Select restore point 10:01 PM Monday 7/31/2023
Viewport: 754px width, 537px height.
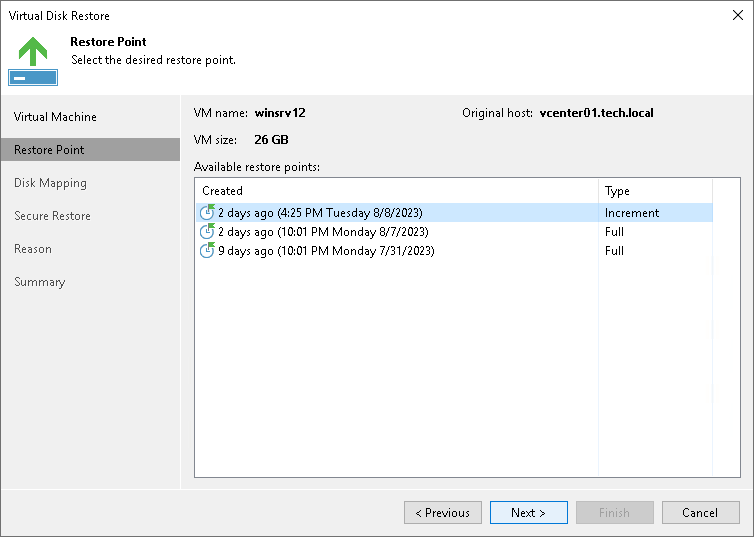tap(454, 251)
